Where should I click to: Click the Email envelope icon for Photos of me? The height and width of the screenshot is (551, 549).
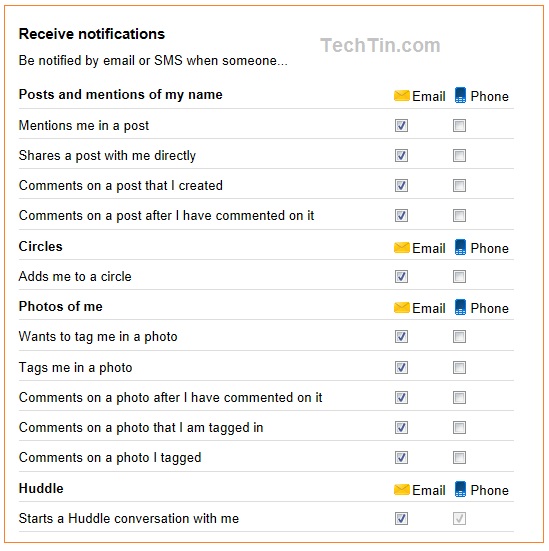click(401, 307)
